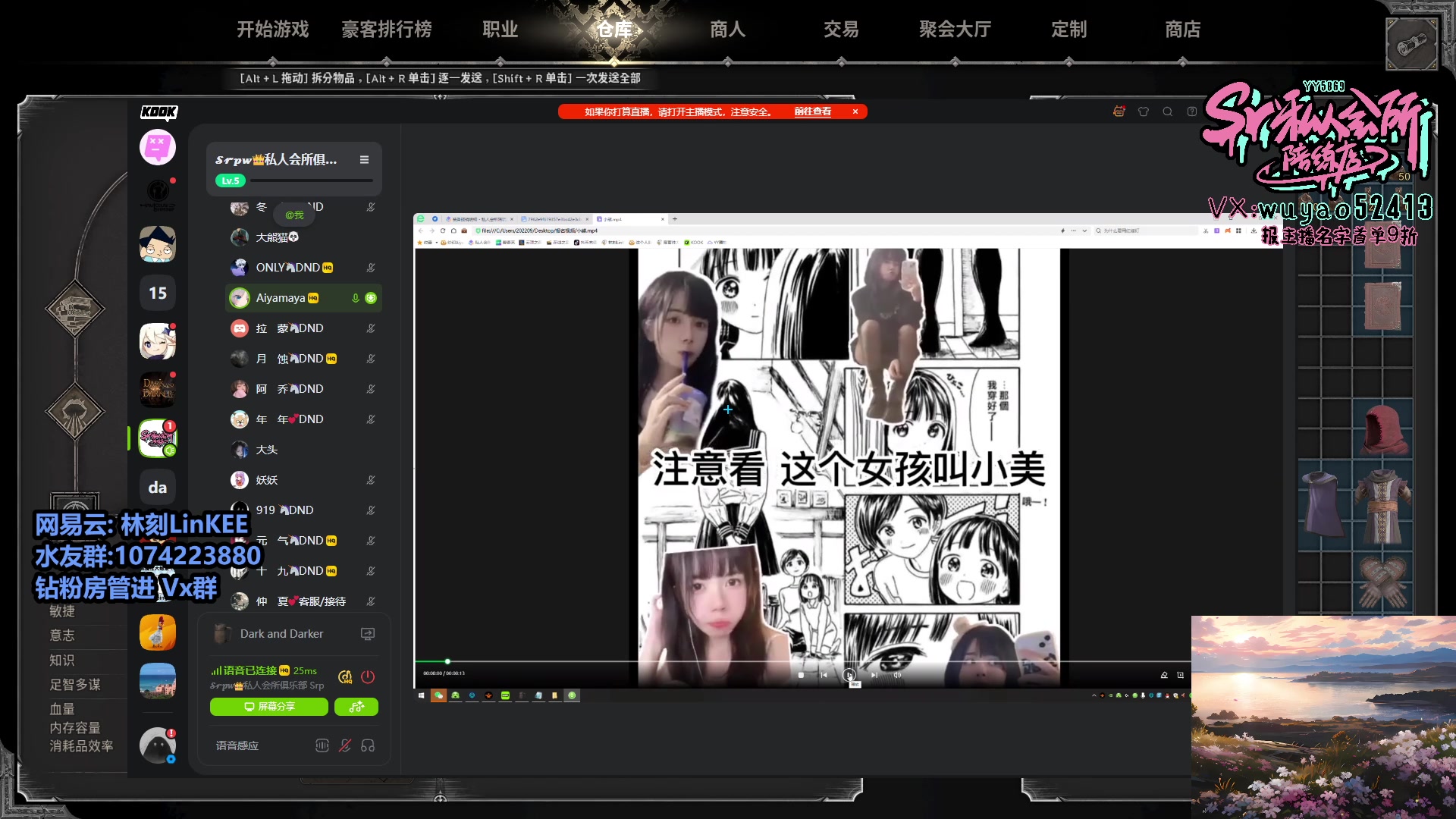
Task: Click the fullscreen icon in the video player
Action: (x=1180, y=675)
